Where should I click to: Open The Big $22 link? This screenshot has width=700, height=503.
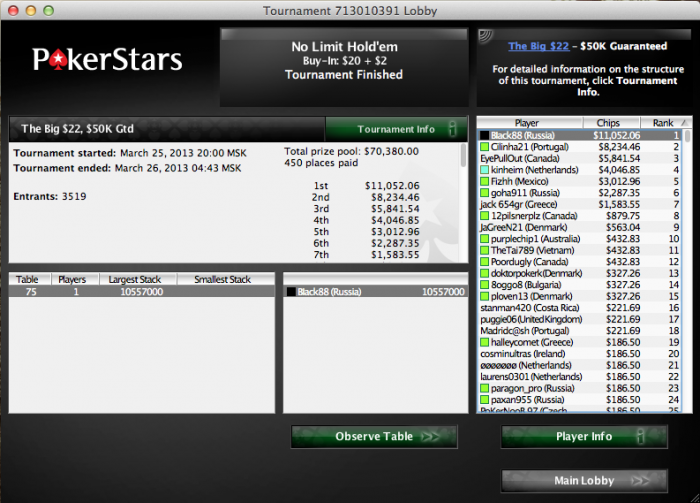coord(538,46)
